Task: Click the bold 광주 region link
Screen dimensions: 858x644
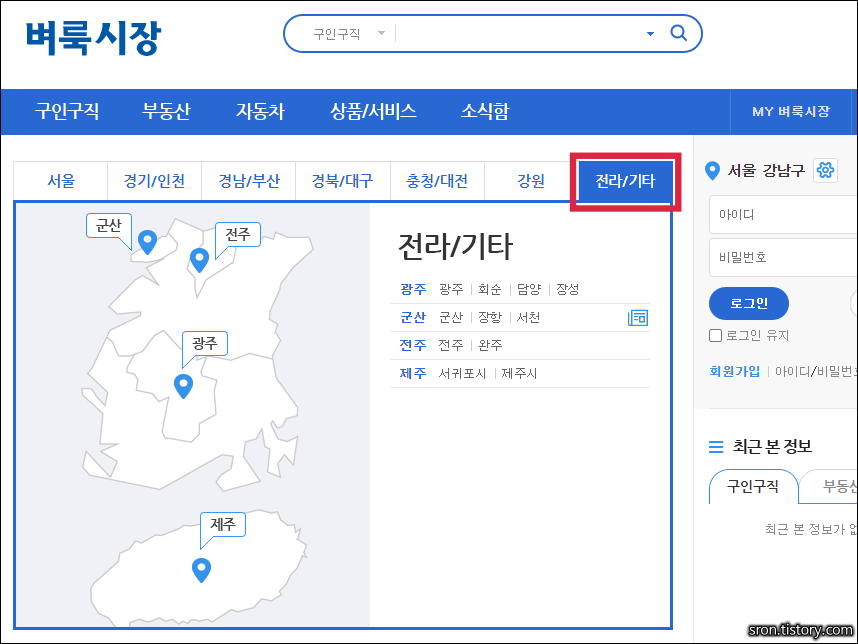Action: tap(413, 289)
